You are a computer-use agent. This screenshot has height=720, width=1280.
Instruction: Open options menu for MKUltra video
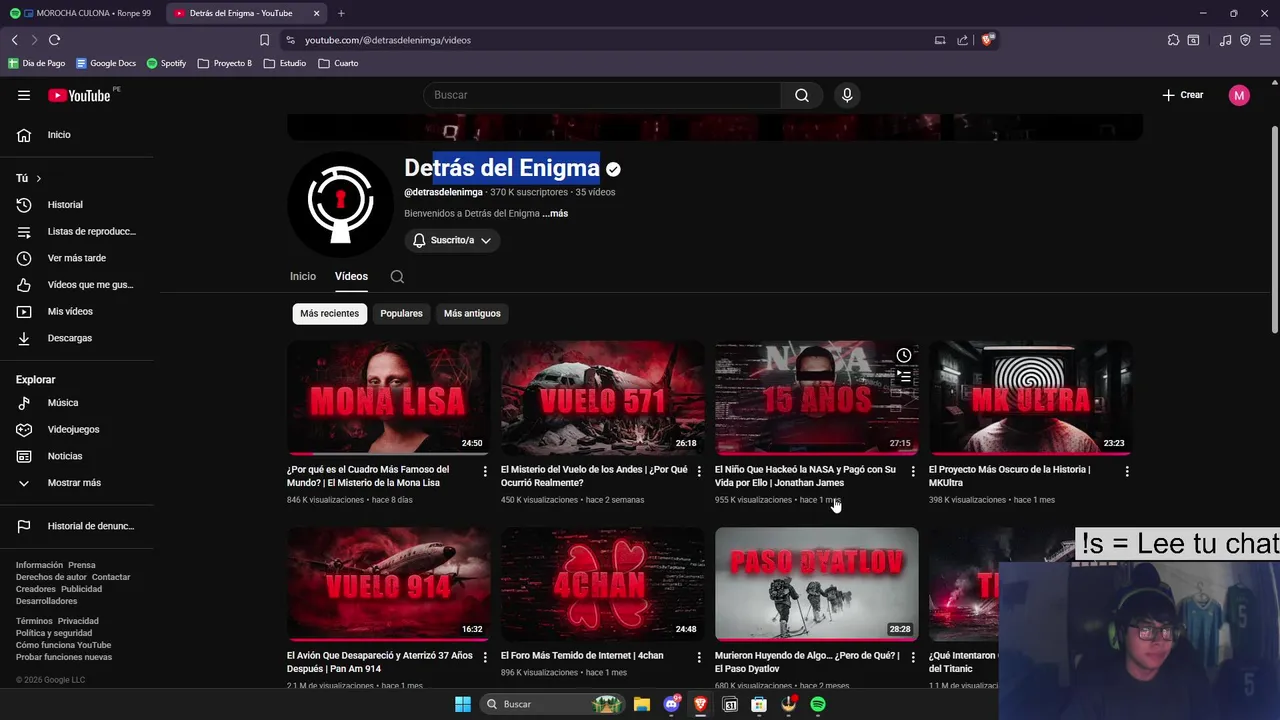[x=1127, y=471]
